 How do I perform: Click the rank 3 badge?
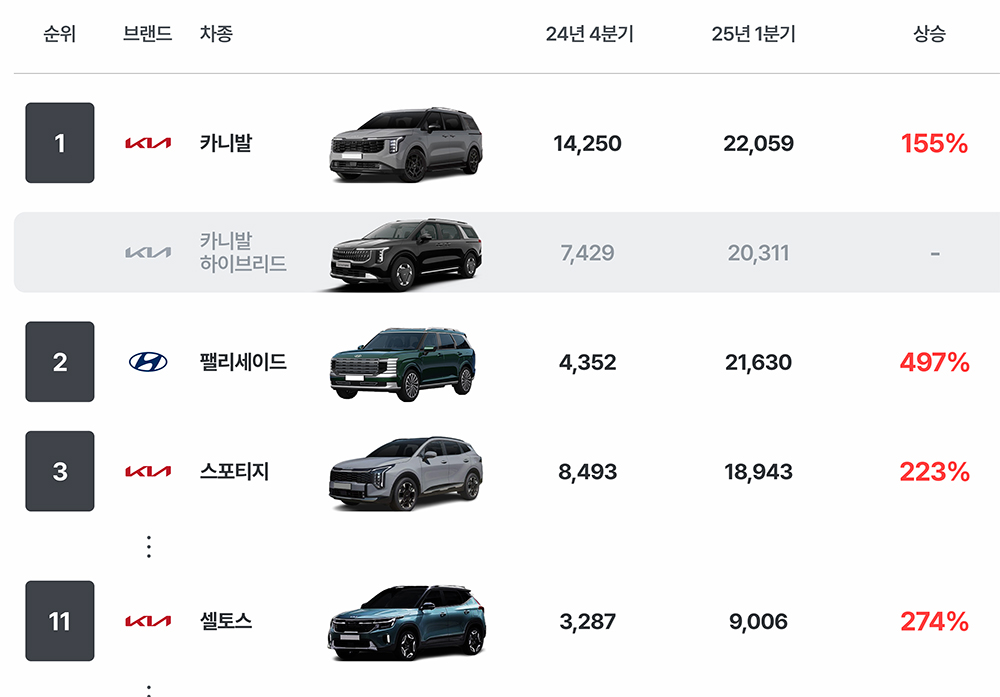click(x=60, y=471)
